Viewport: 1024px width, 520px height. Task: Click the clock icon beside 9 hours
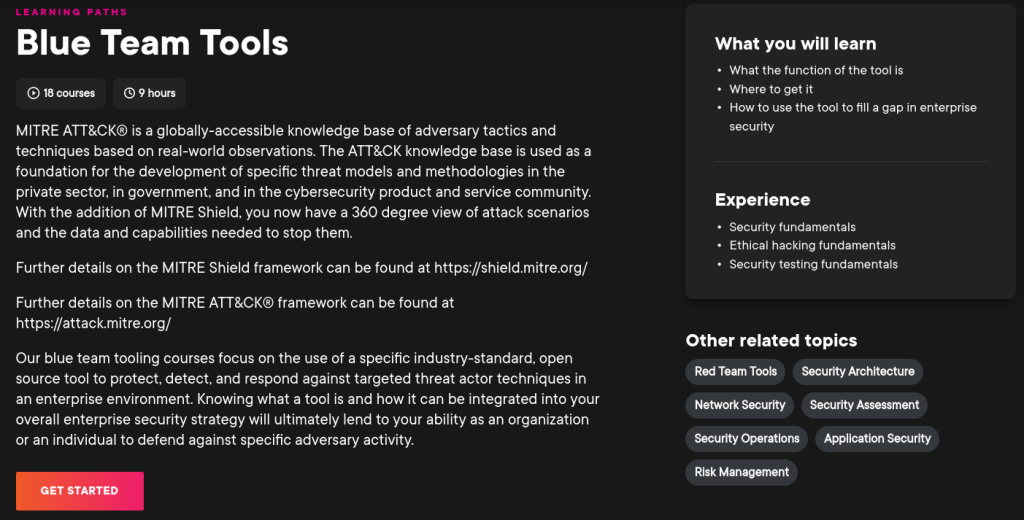point(130,93)
